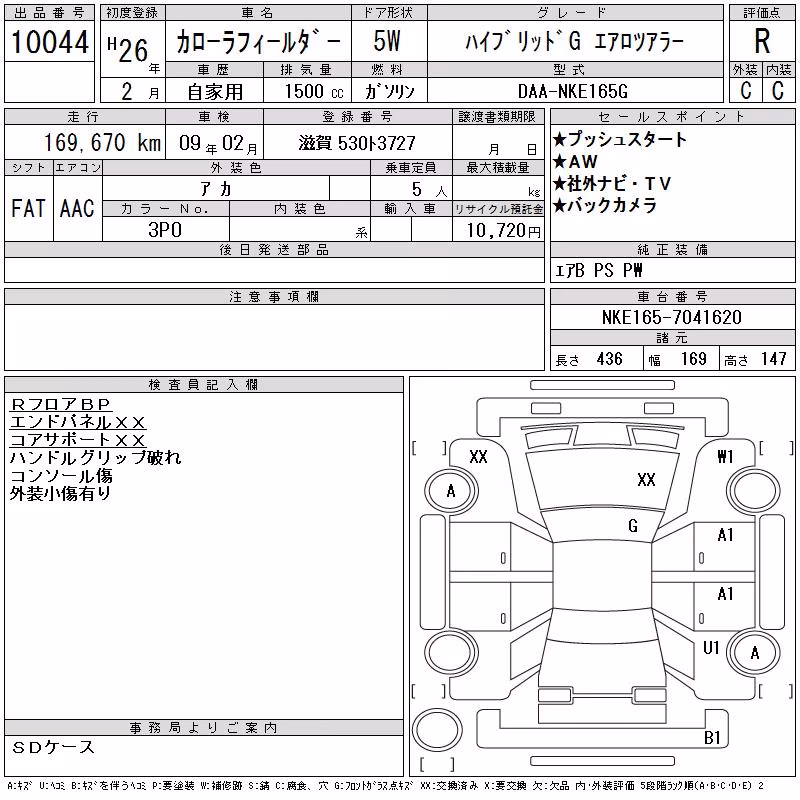Select office notice SDケース
800x800 pixels.
pyautogui.click(x=53, y=747)
